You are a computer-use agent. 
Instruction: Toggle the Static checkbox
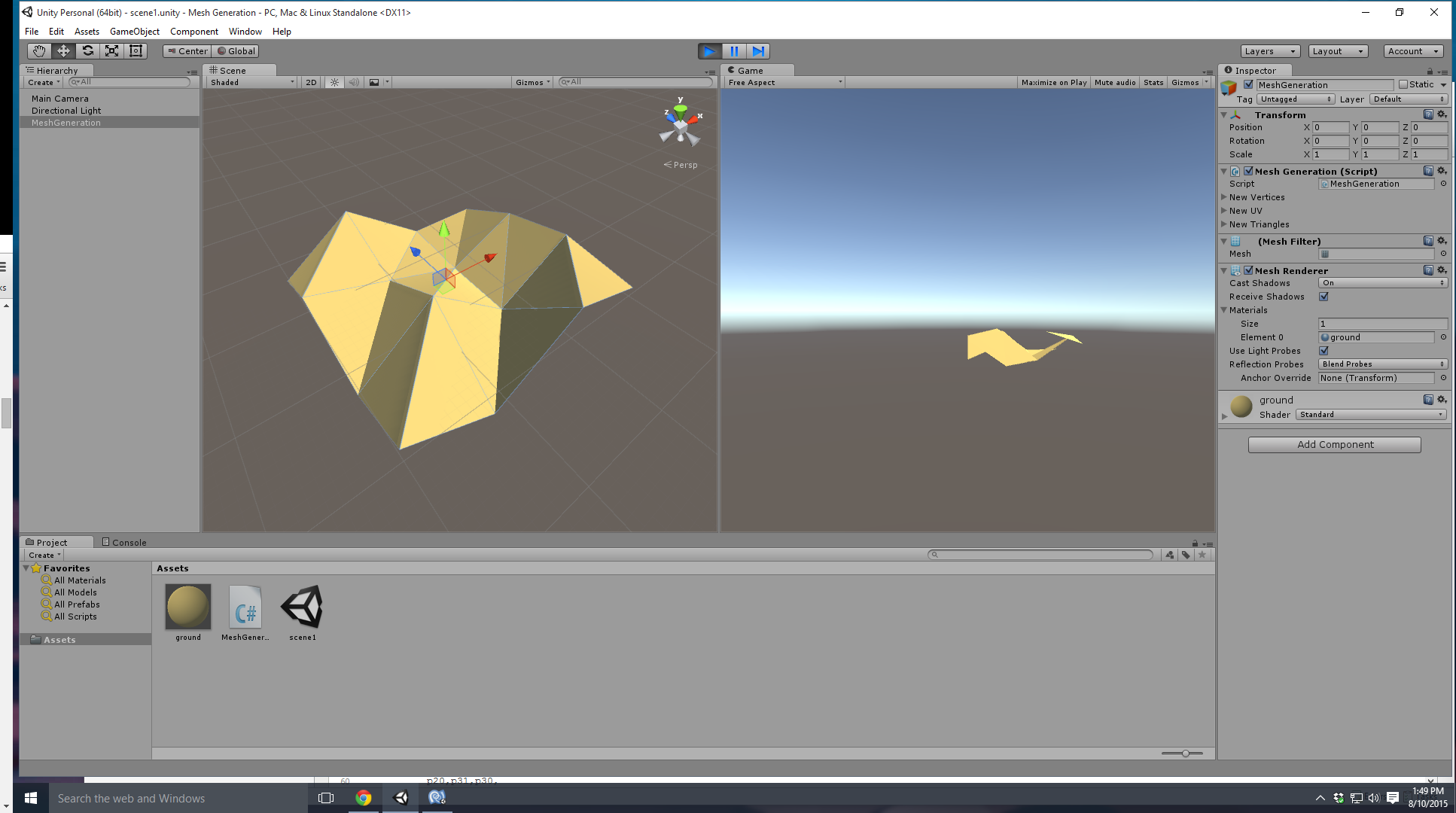point(1403,84)
